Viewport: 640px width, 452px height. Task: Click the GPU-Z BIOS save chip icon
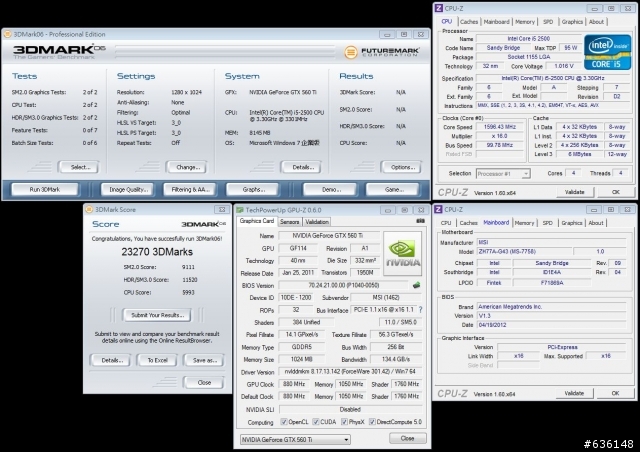(x=416, y=285)
